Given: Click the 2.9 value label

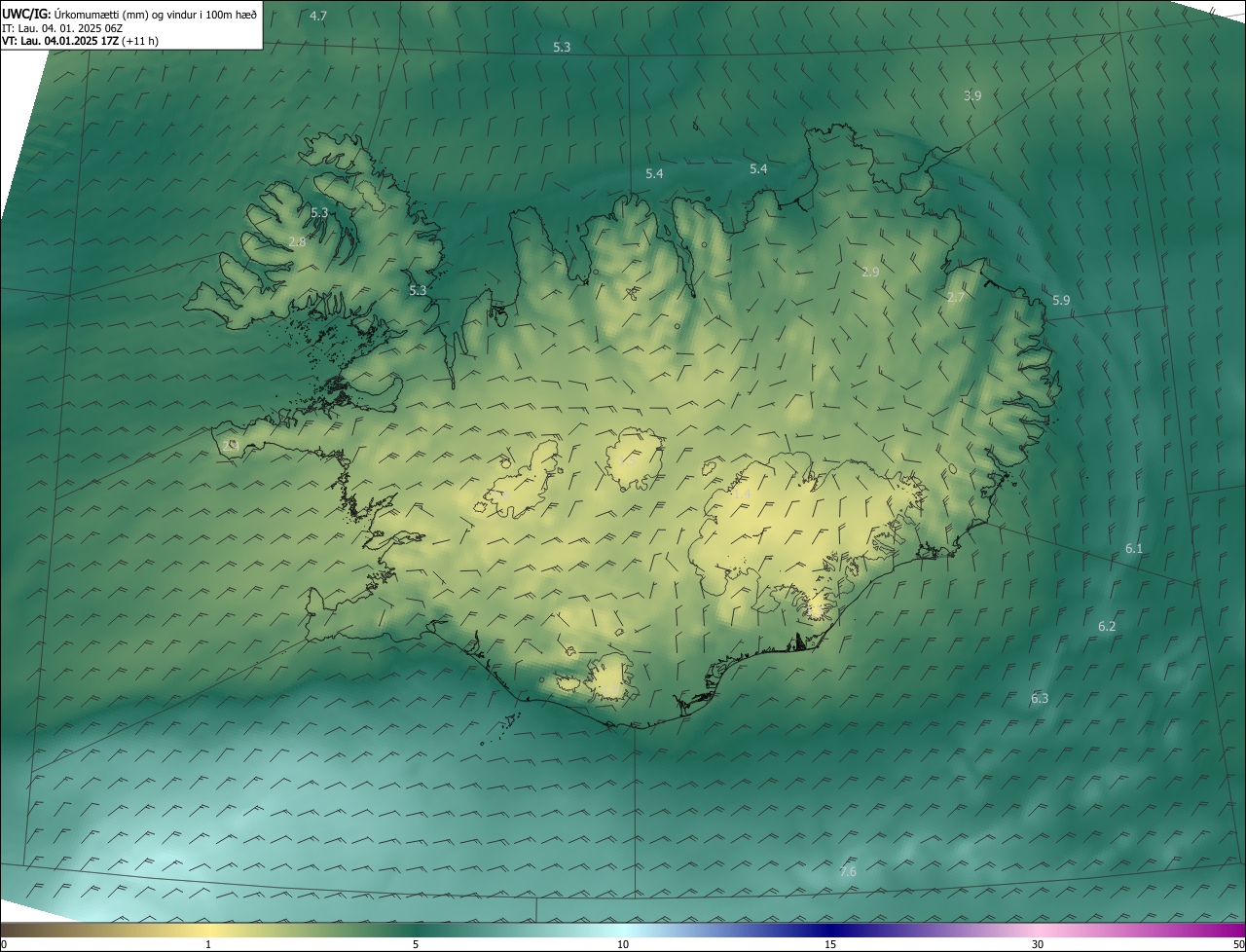Looking at the screenshot, I should 870,273.
